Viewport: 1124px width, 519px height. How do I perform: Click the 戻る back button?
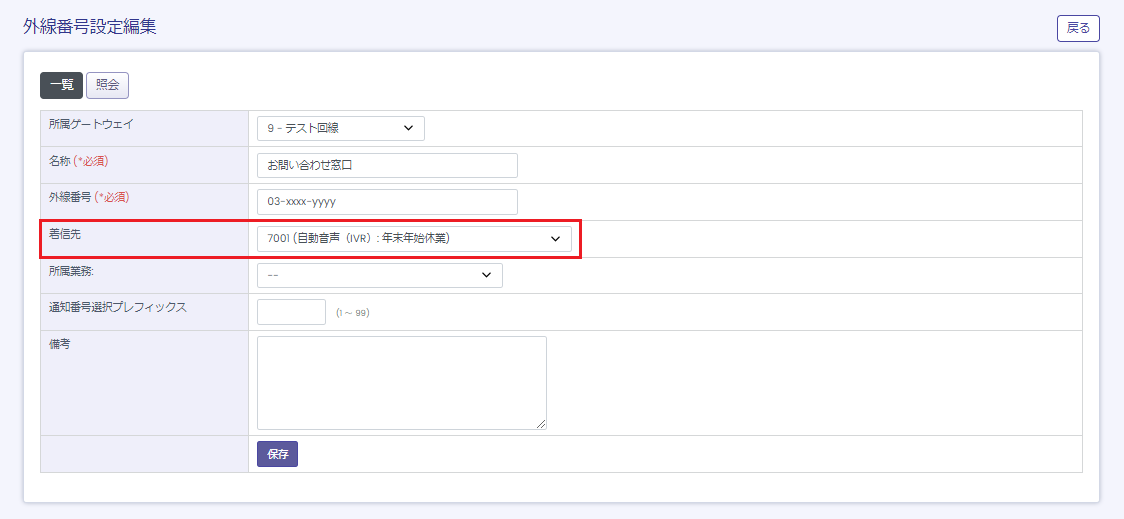pos(1077,28)
